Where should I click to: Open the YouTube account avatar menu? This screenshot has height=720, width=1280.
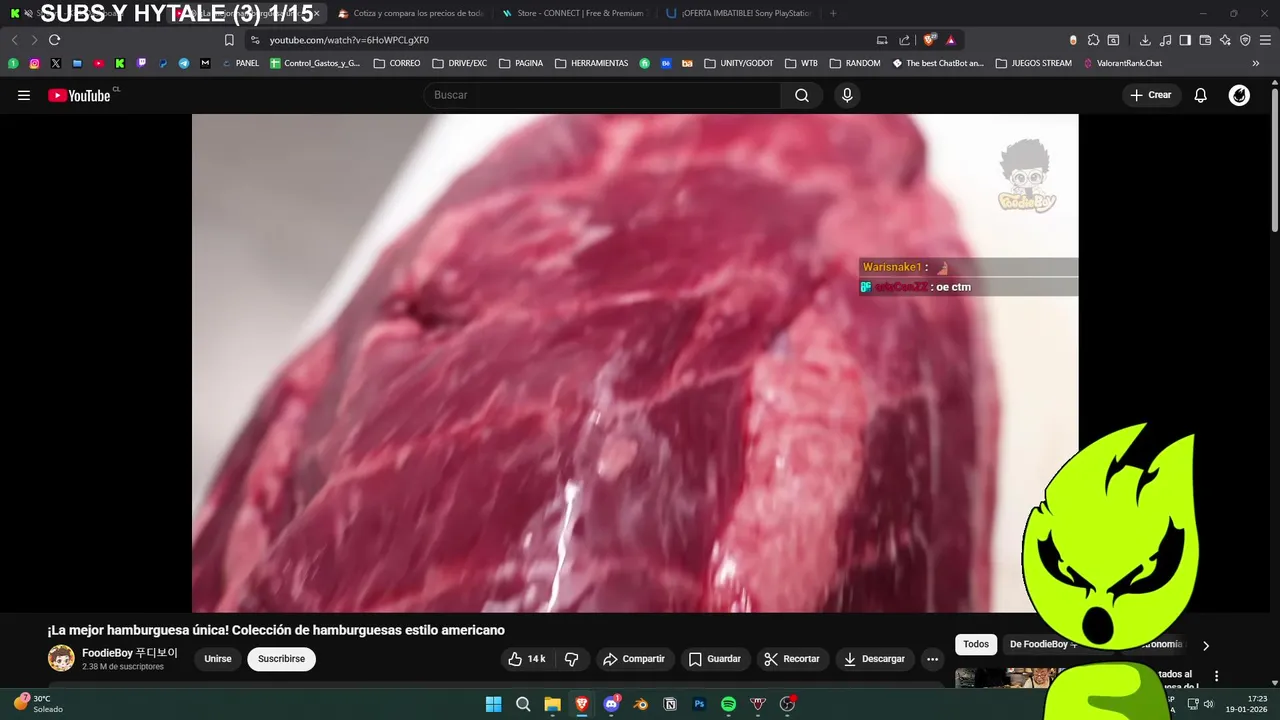[1239, 95]
